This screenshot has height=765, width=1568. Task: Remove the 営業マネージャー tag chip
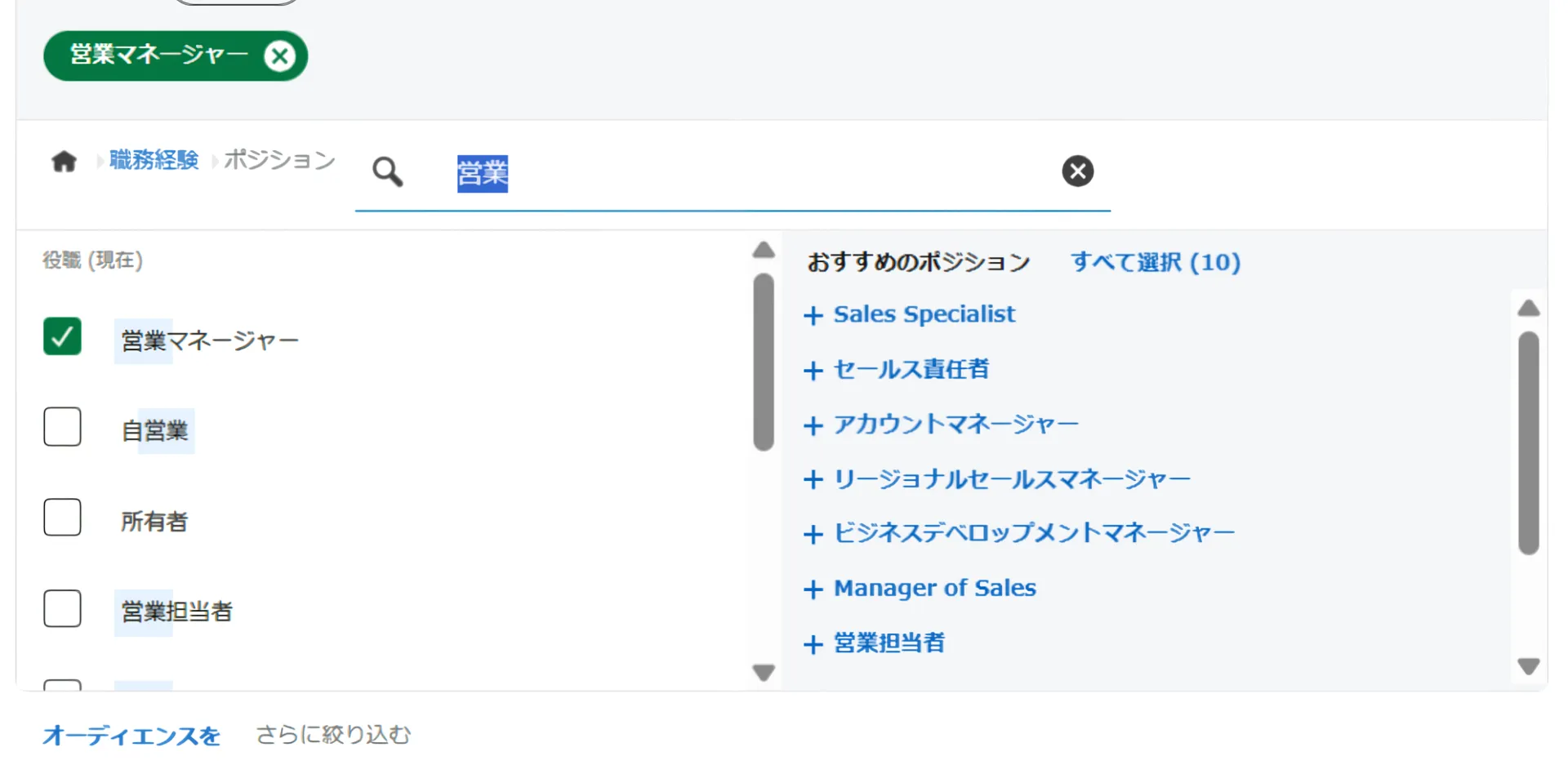(279, 56)
